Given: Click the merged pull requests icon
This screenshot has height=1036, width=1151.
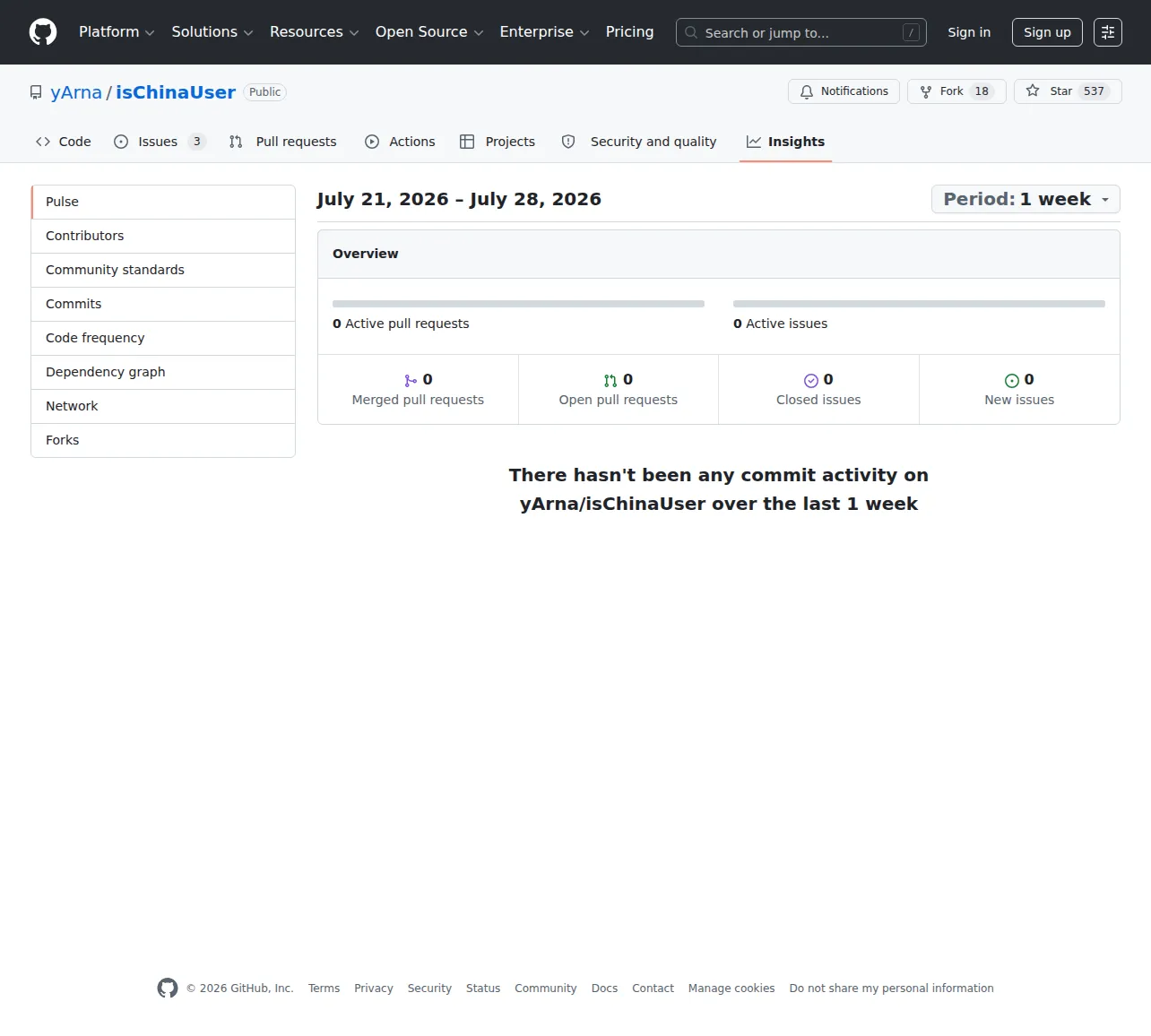Looking at the screenshot, I should pos(411,381).
